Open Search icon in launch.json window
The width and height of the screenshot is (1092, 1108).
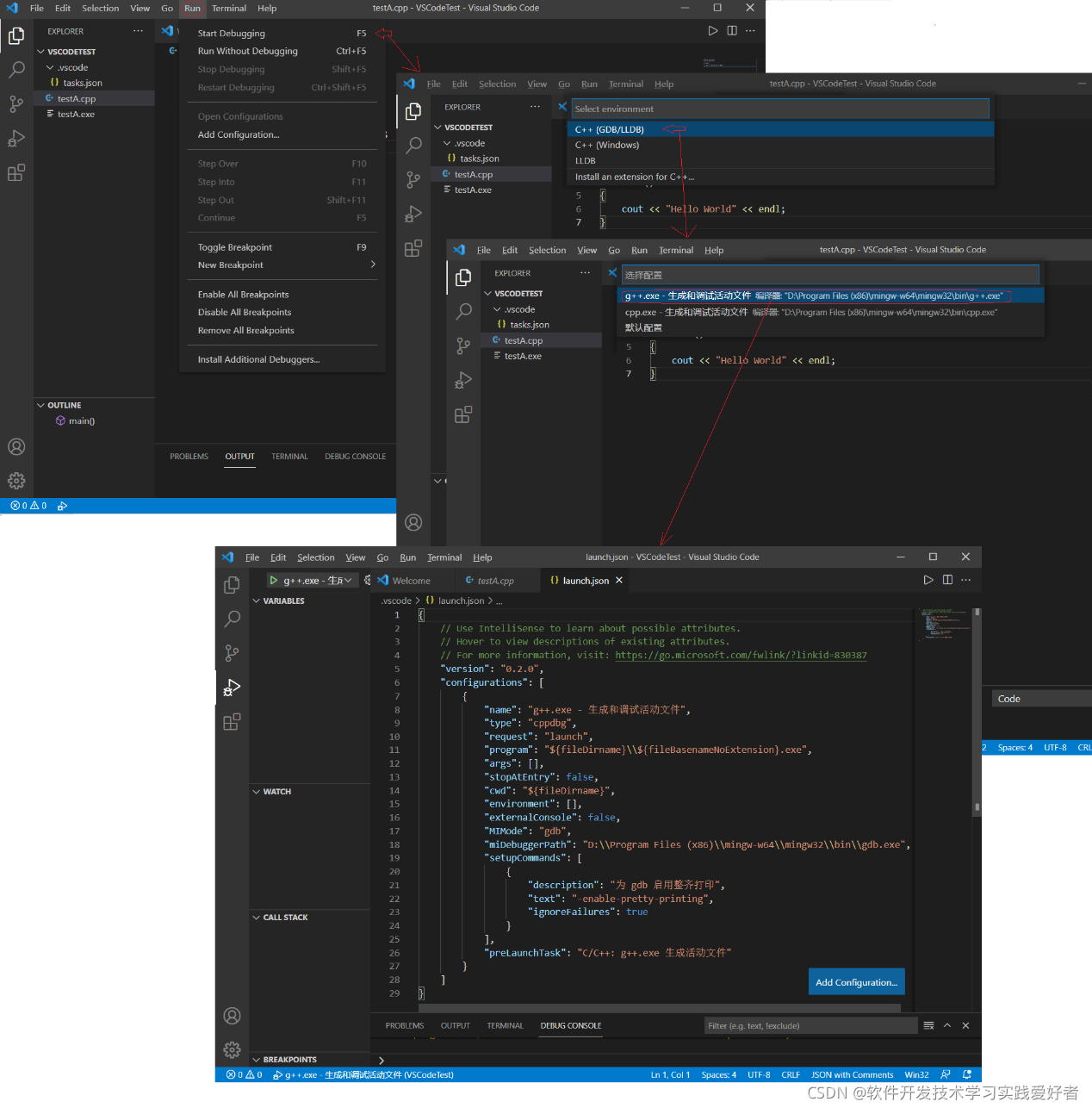232,619
